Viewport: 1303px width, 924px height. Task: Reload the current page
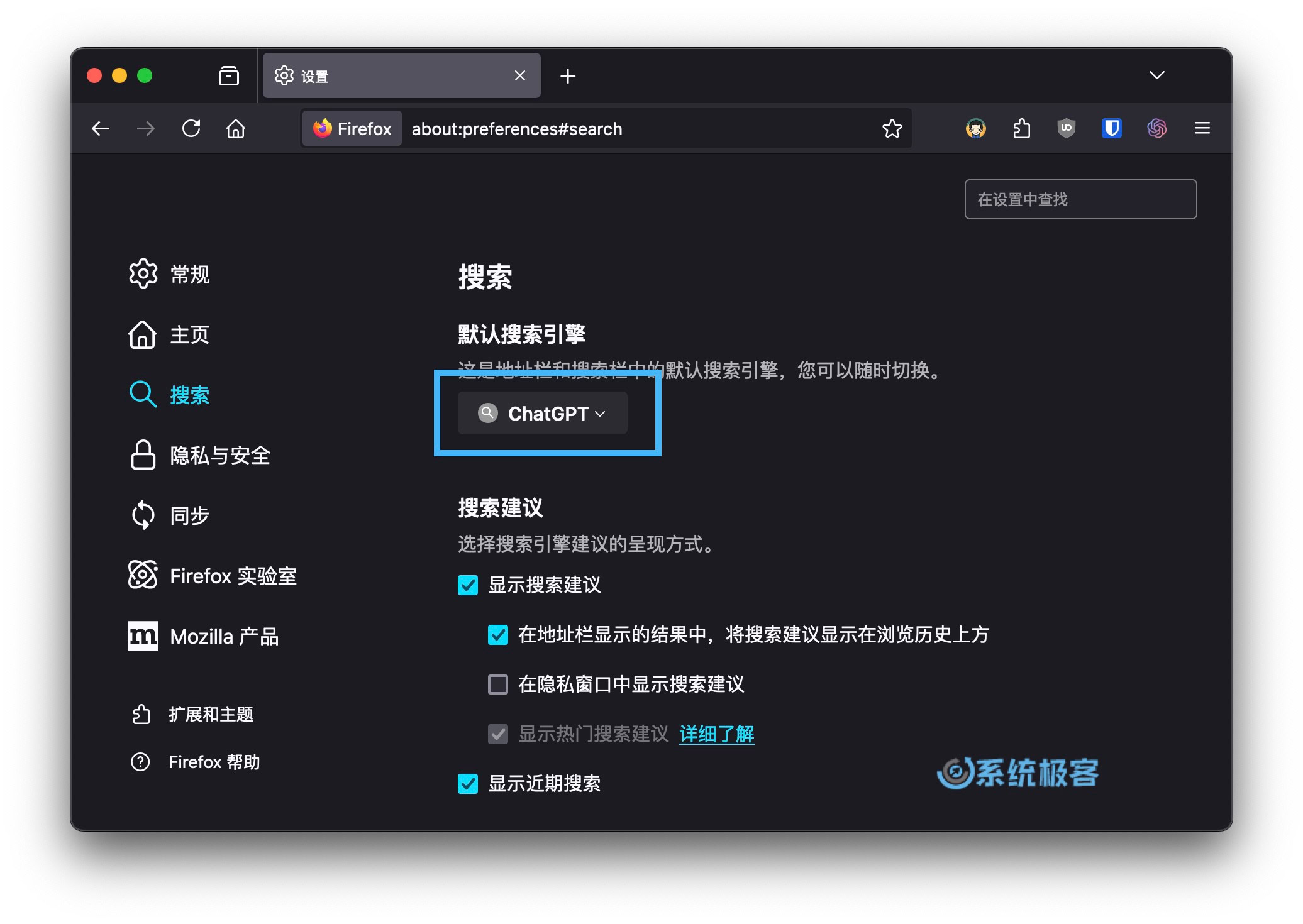pos(191,129)
